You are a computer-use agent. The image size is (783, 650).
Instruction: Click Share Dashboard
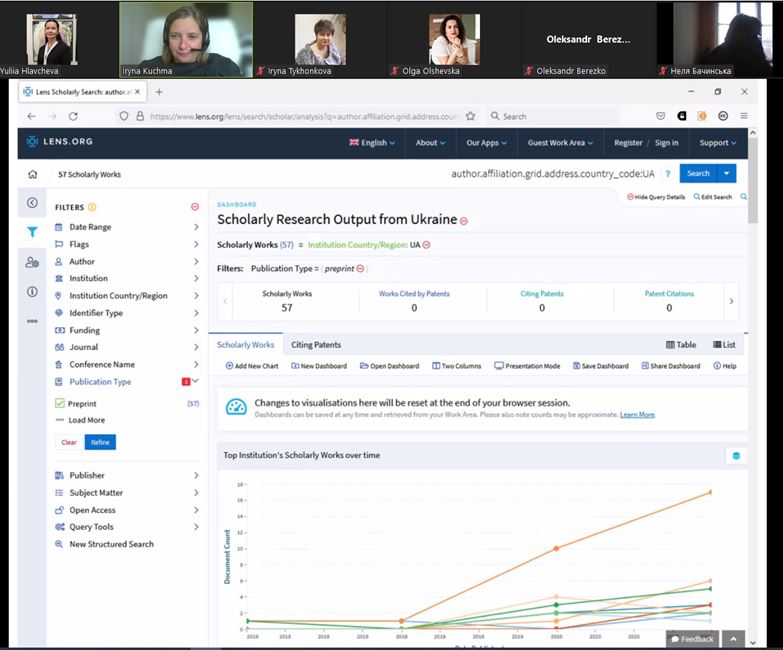pyautogui.click(x=671, y=366)
